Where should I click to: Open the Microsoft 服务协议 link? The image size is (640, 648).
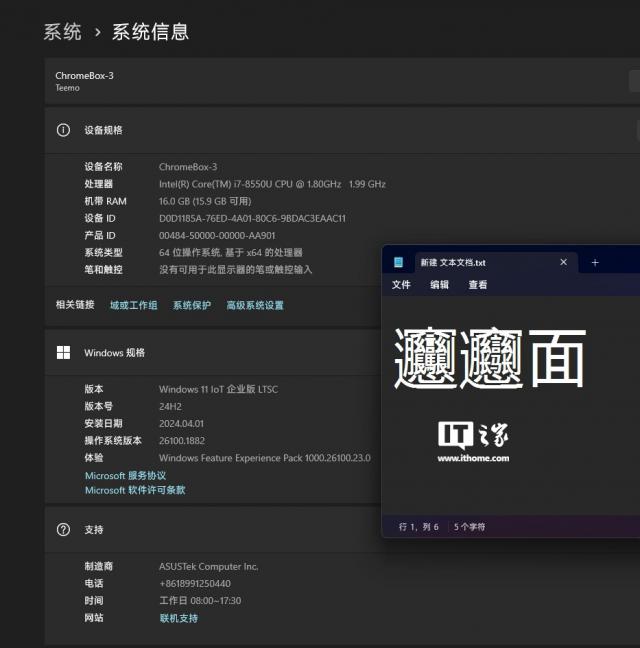point(125,476)
